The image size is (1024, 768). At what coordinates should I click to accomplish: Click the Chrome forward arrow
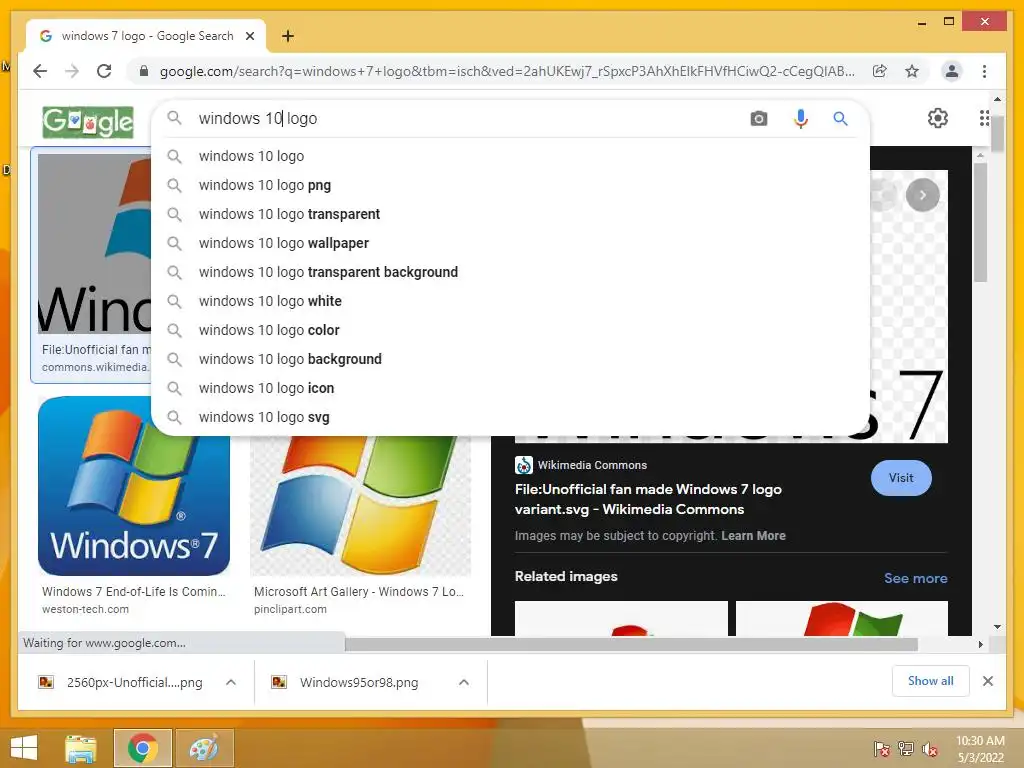(x=72, y=71)
